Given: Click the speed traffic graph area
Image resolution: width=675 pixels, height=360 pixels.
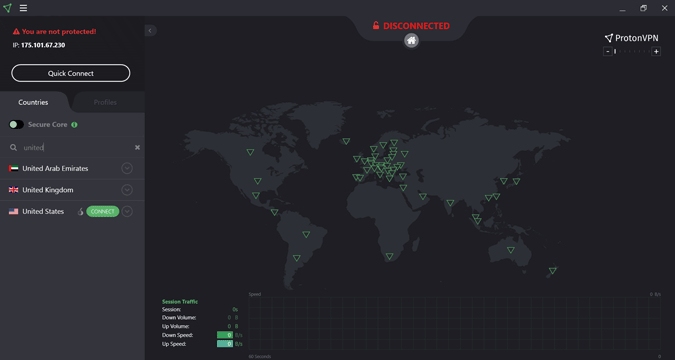Looking at the screenshot, I should [x=455, y=323].
